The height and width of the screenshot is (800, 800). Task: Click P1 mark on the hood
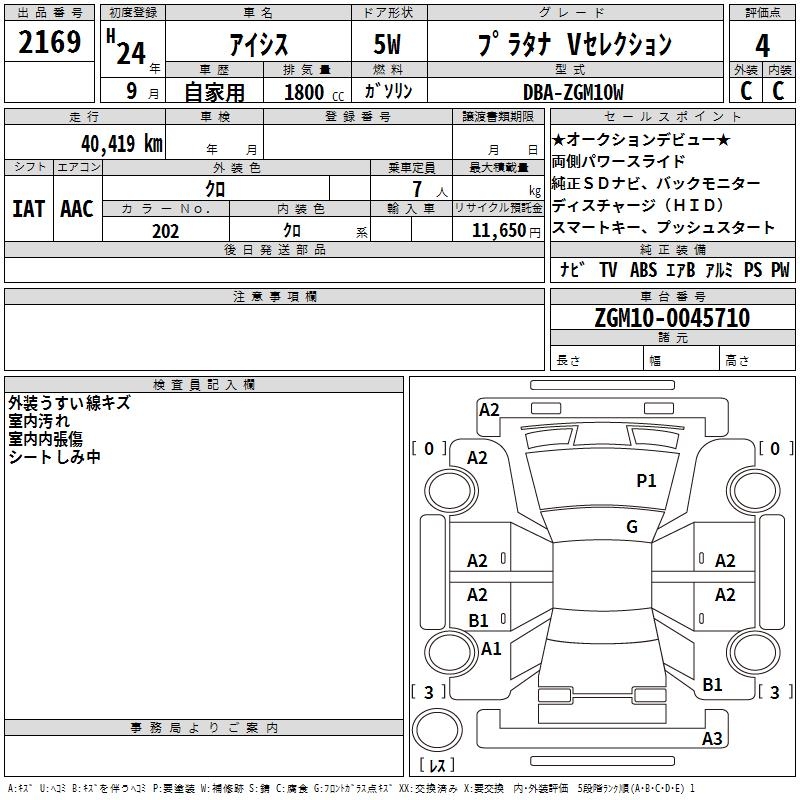[x=646, y=480]
